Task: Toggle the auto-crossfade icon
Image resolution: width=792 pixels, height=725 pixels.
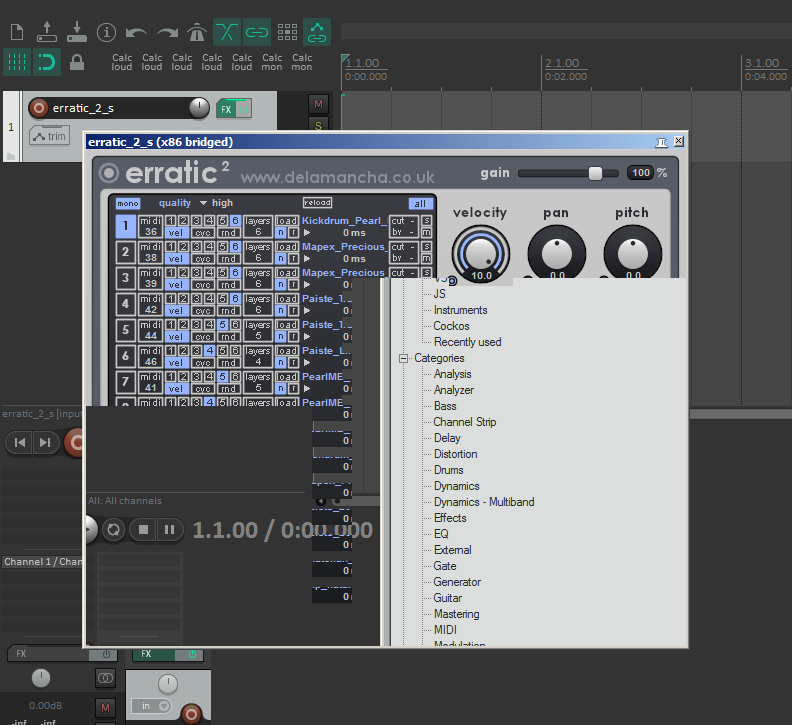Action: point(227,32)
